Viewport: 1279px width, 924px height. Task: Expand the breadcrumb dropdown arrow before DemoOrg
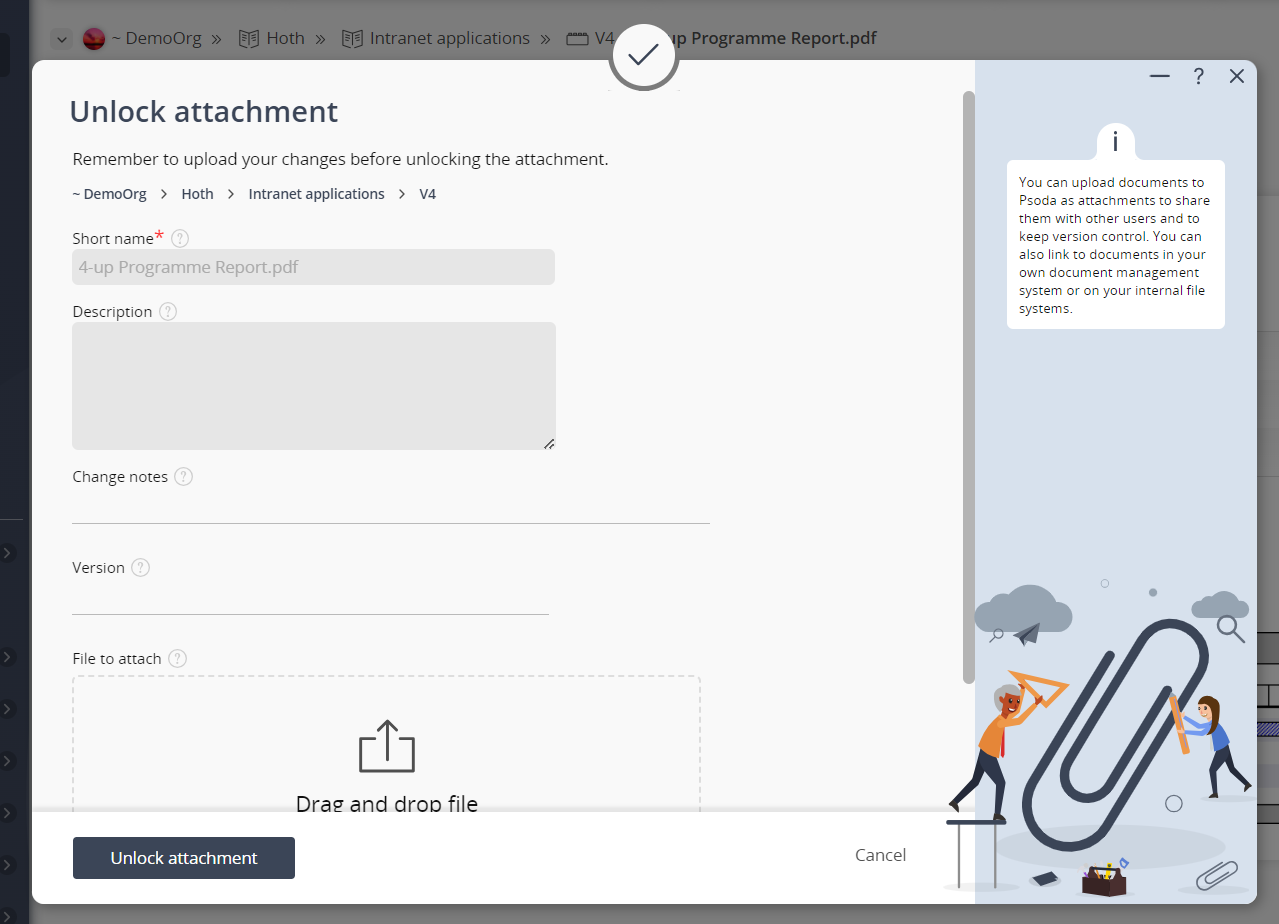[62, 39]
